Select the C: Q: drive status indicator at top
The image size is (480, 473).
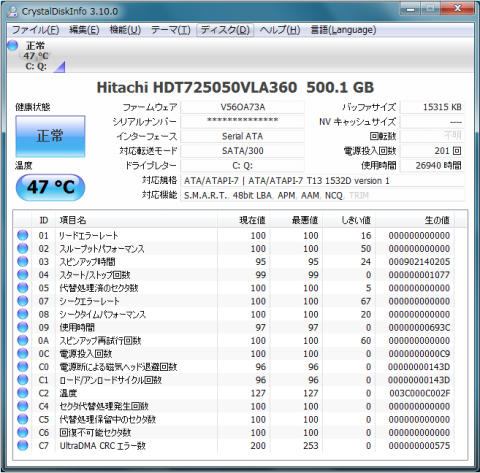click(36, 56)
